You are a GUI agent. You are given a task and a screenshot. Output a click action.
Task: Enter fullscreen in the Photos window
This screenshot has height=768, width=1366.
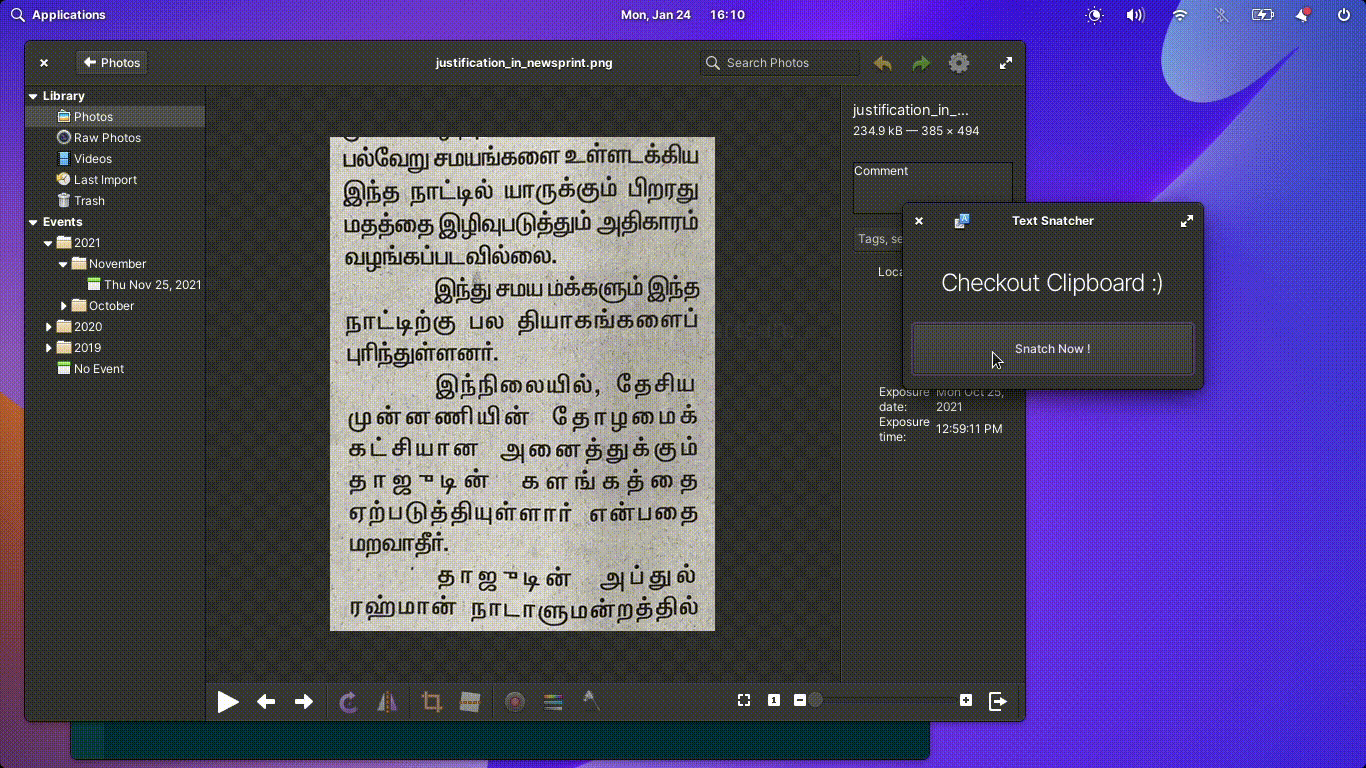coord(1006,63)
